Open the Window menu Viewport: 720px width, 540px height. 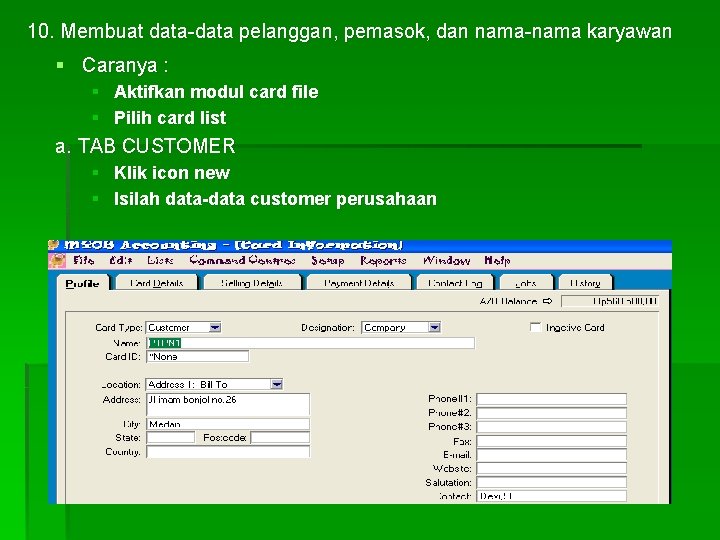446,261
